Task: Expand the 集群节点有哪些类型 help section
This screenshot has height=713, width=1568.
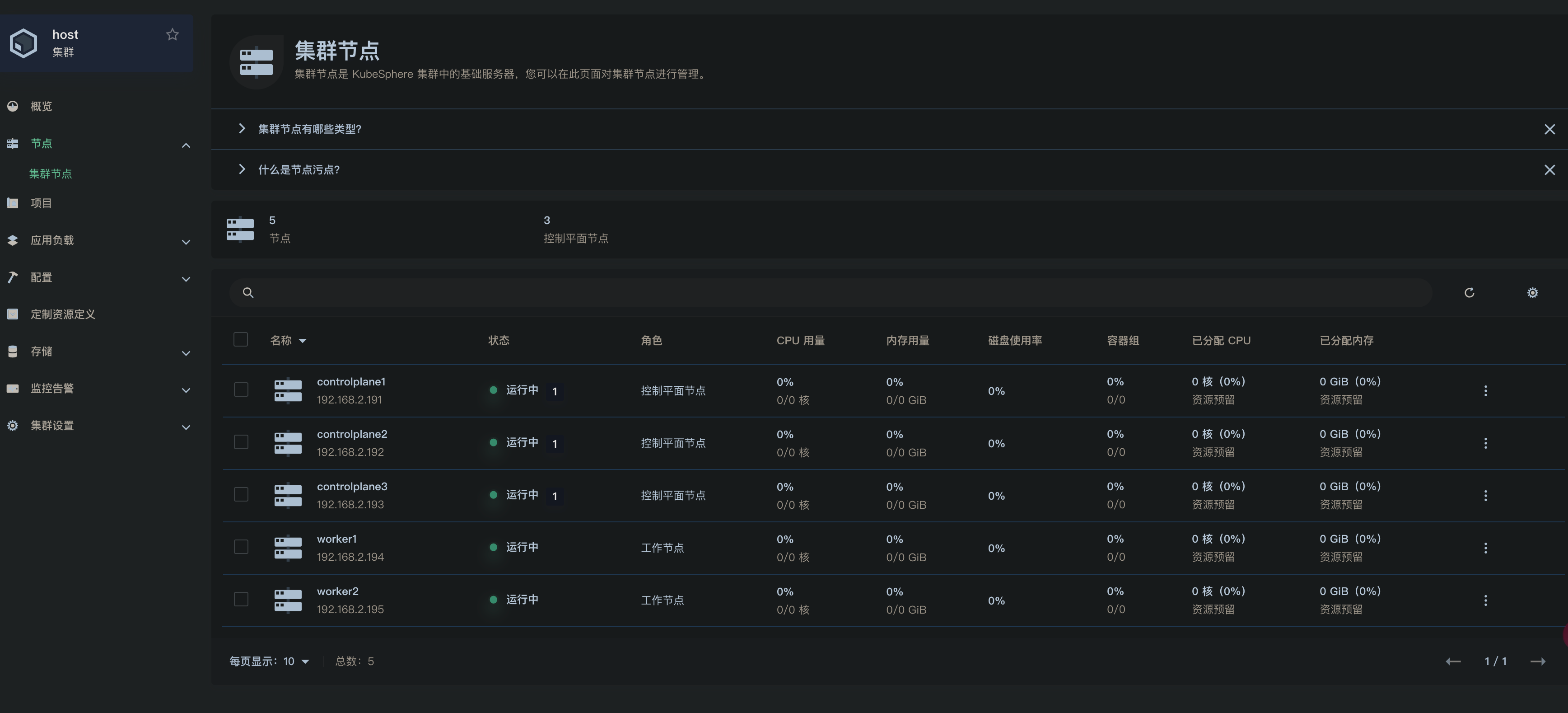Action: click(242, 128)
